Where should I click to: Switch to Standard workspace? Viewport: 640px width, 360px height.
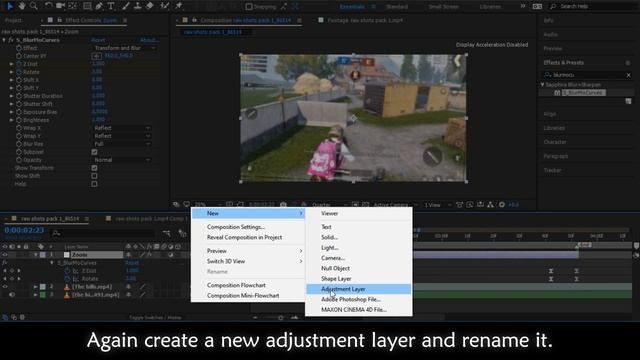pos(397,7)
